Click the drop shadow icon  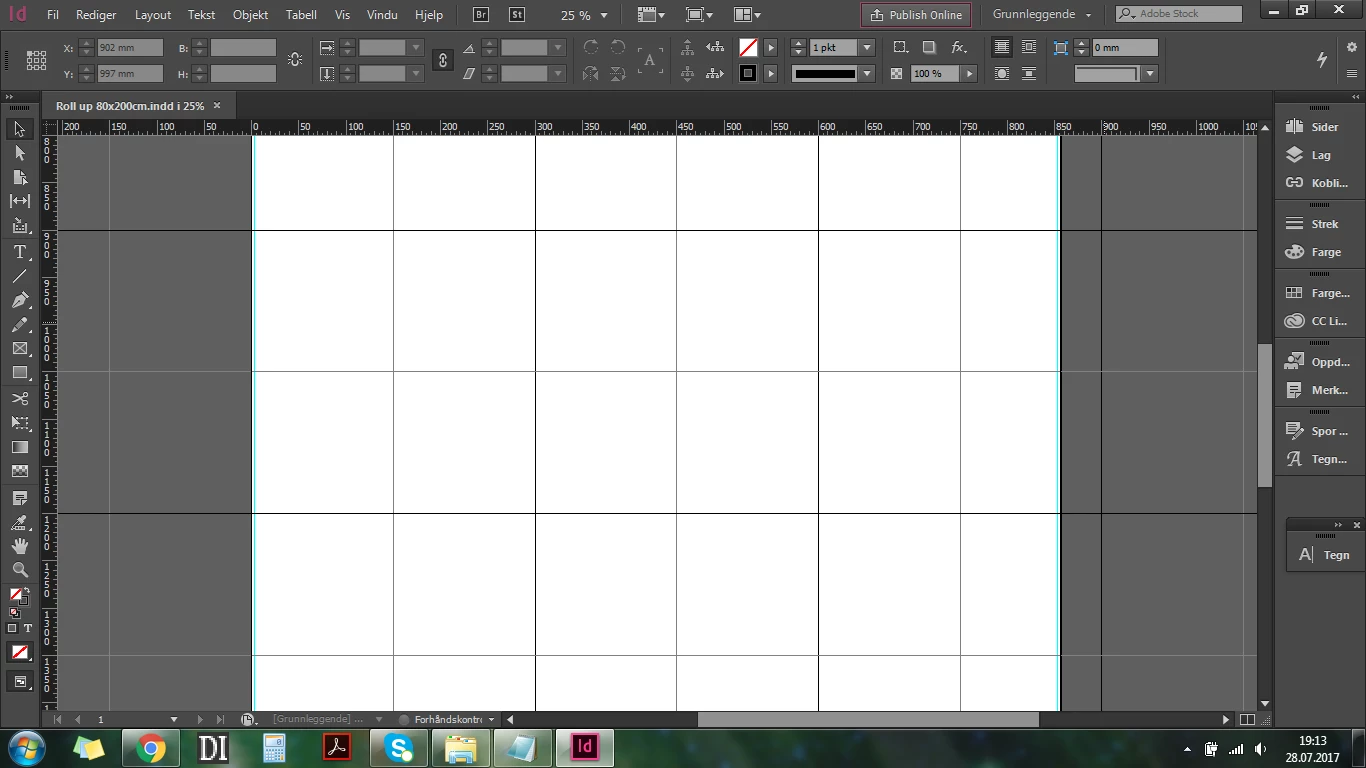pyautogui.click(x=929, y=48)
